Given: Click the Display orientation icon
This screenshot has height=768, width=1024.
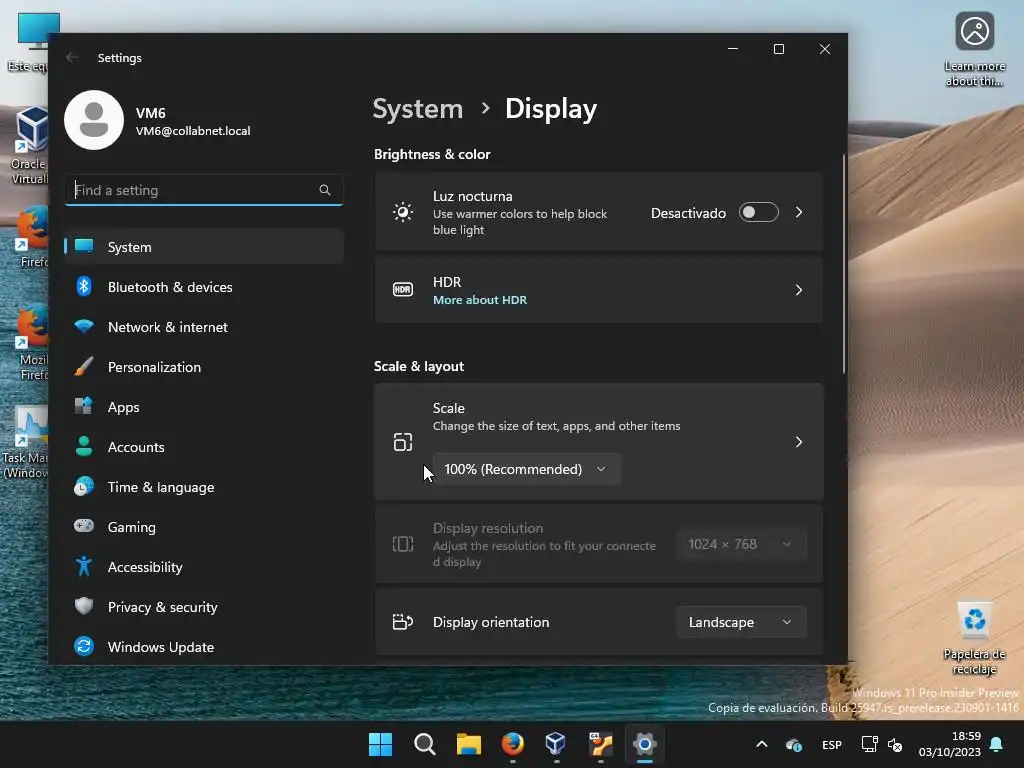Looking at the screenshot, I should click(x=403, y=622).
